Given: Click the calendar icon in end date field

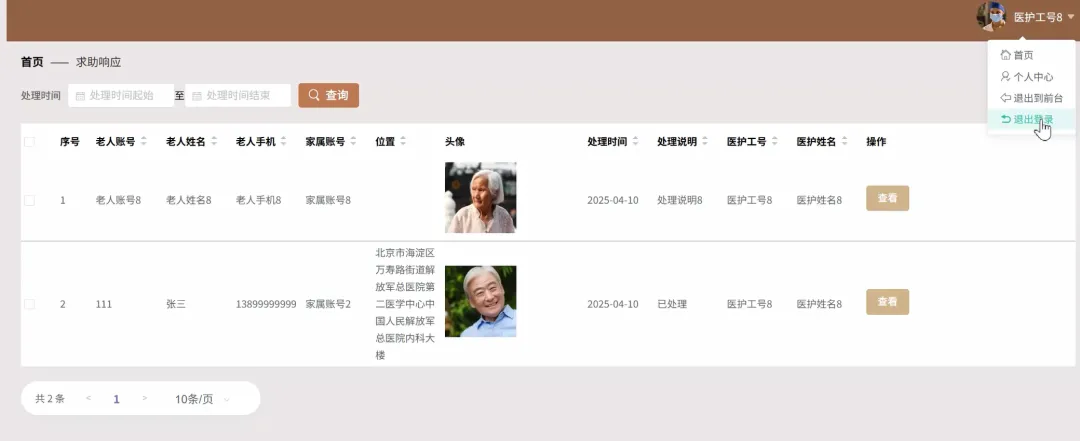Looking at the screenshot, I should pos(197,96).
